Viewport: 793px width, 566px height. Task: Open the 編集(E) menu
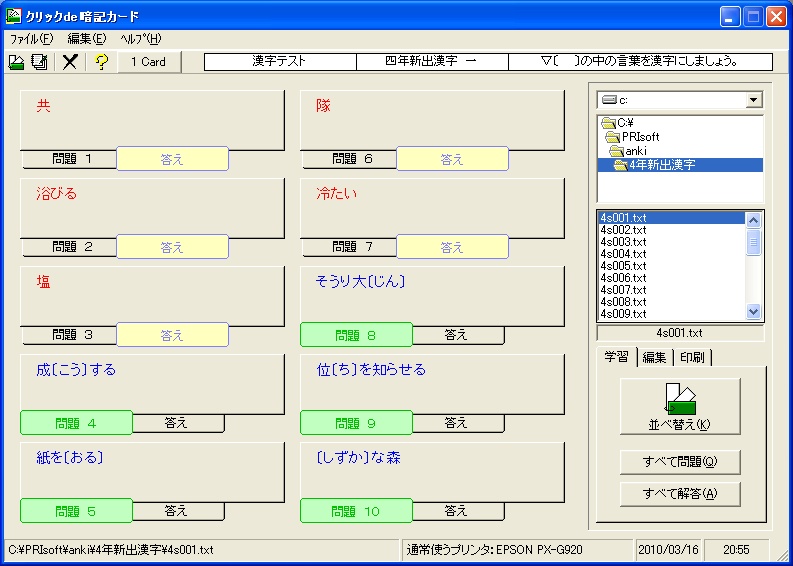(x=86, y=39)
